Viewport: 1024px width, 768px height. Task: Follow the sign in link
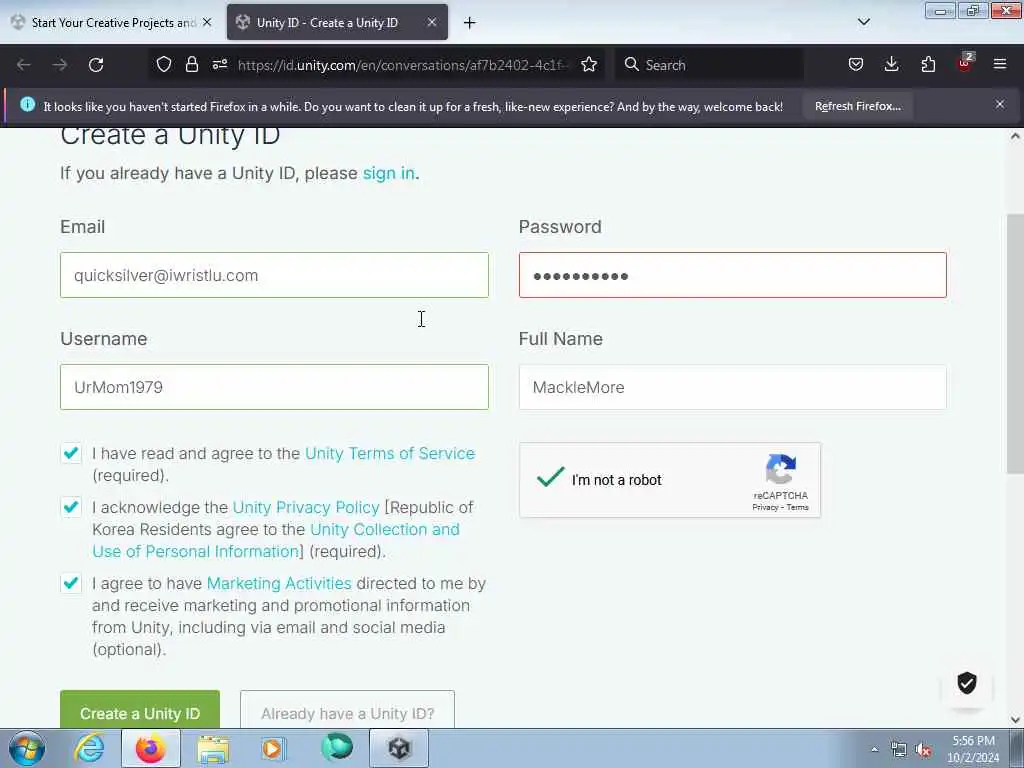click(389, 173)
